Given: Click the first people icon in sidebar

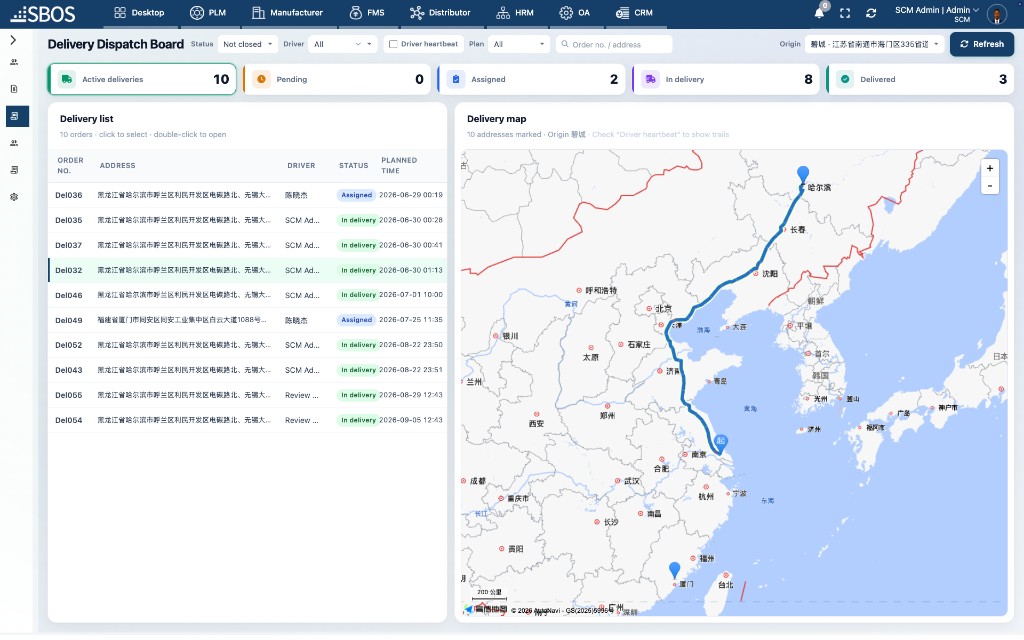Looking at the screenshot, I should 14,62.
